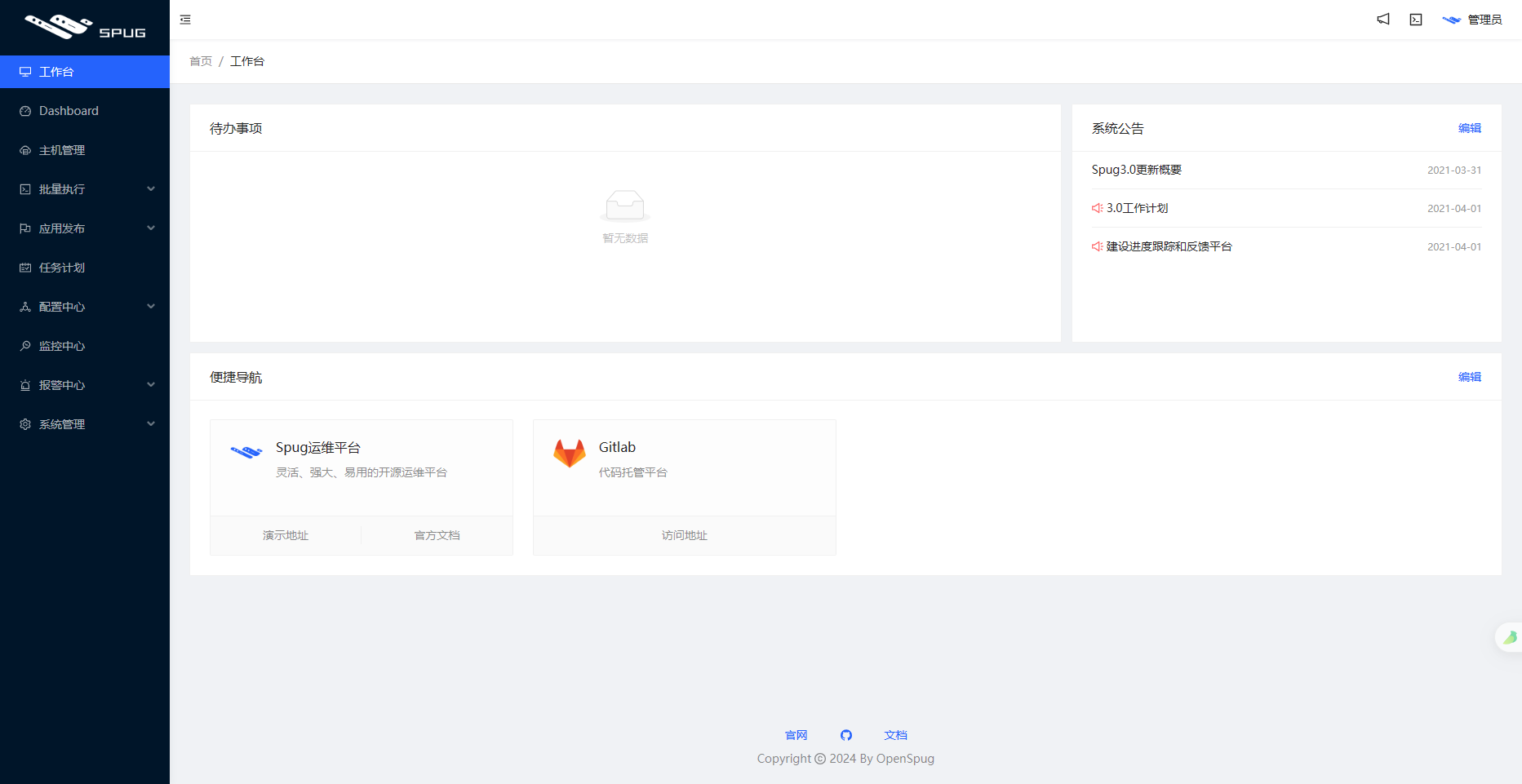Click the sound icon beside 建设进度跟踪和反馈平台
The width and height of the screenshot is (1522, 784).
click(x=1098, y=246)
